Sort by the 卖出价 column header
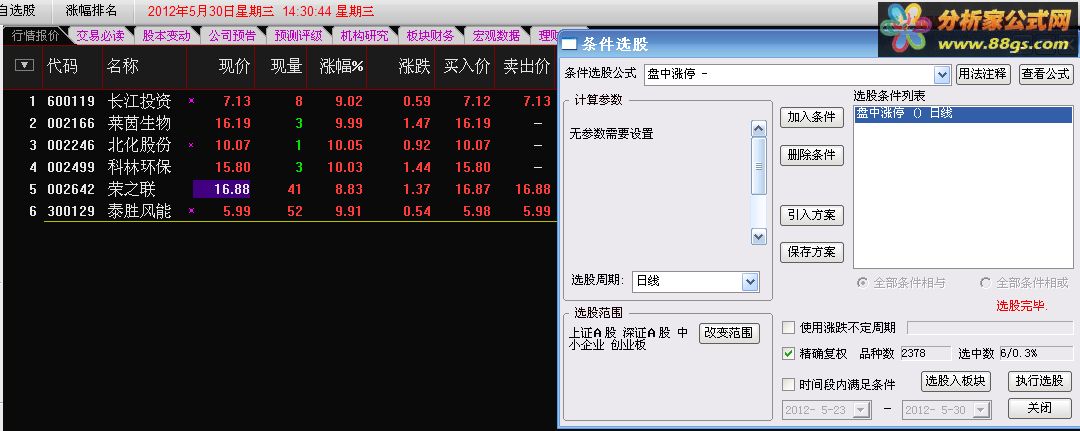The image size is (1080, 431). 527,66
